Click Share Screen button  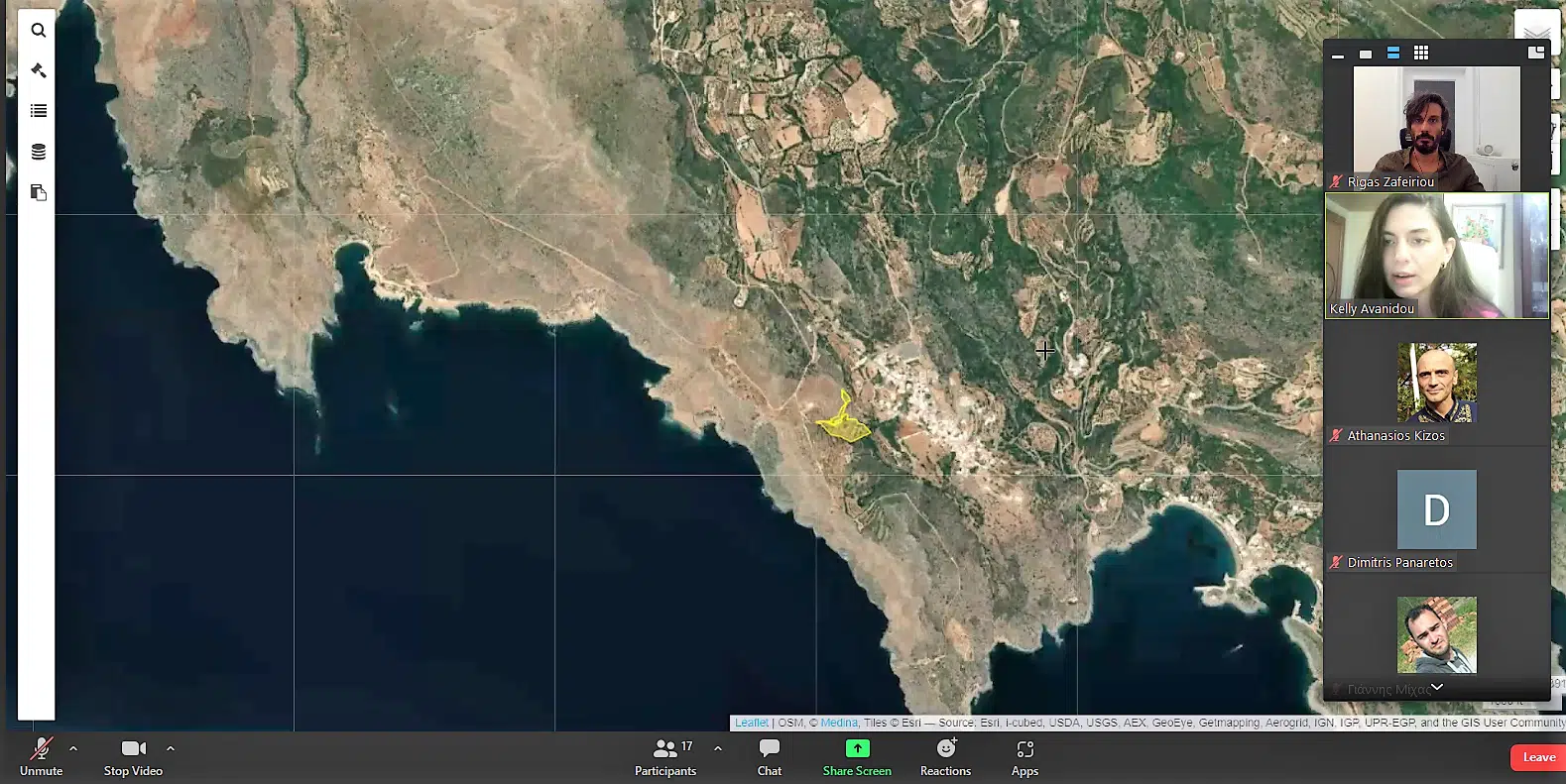coord(857,757)
